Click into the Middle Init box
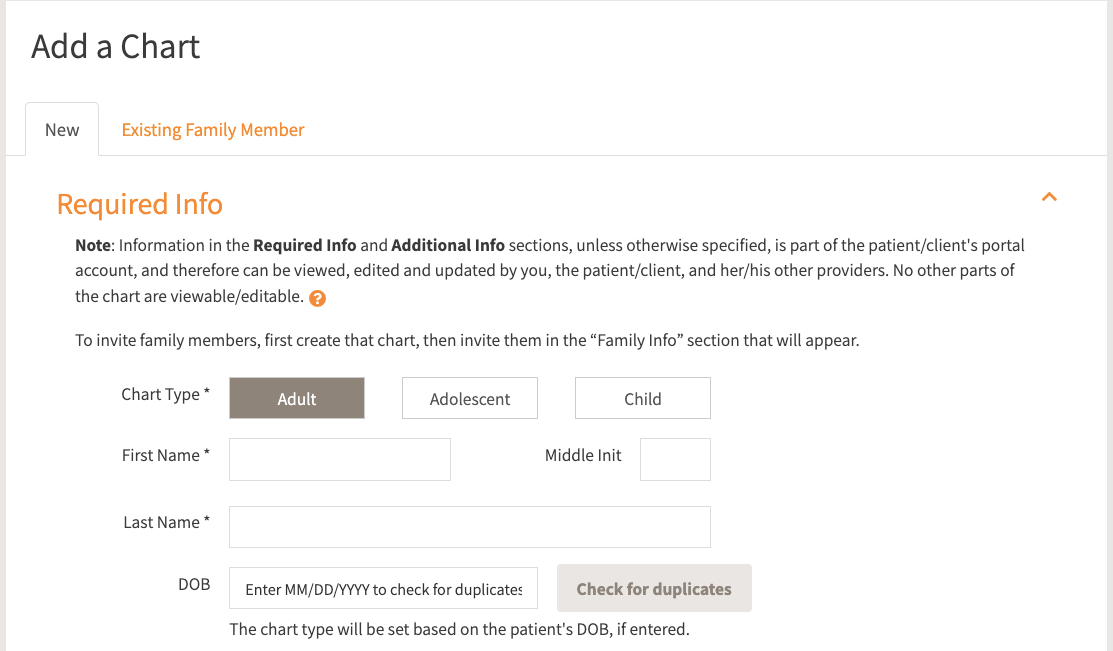Screen dimensions: 1113x651 coord(675,459)
